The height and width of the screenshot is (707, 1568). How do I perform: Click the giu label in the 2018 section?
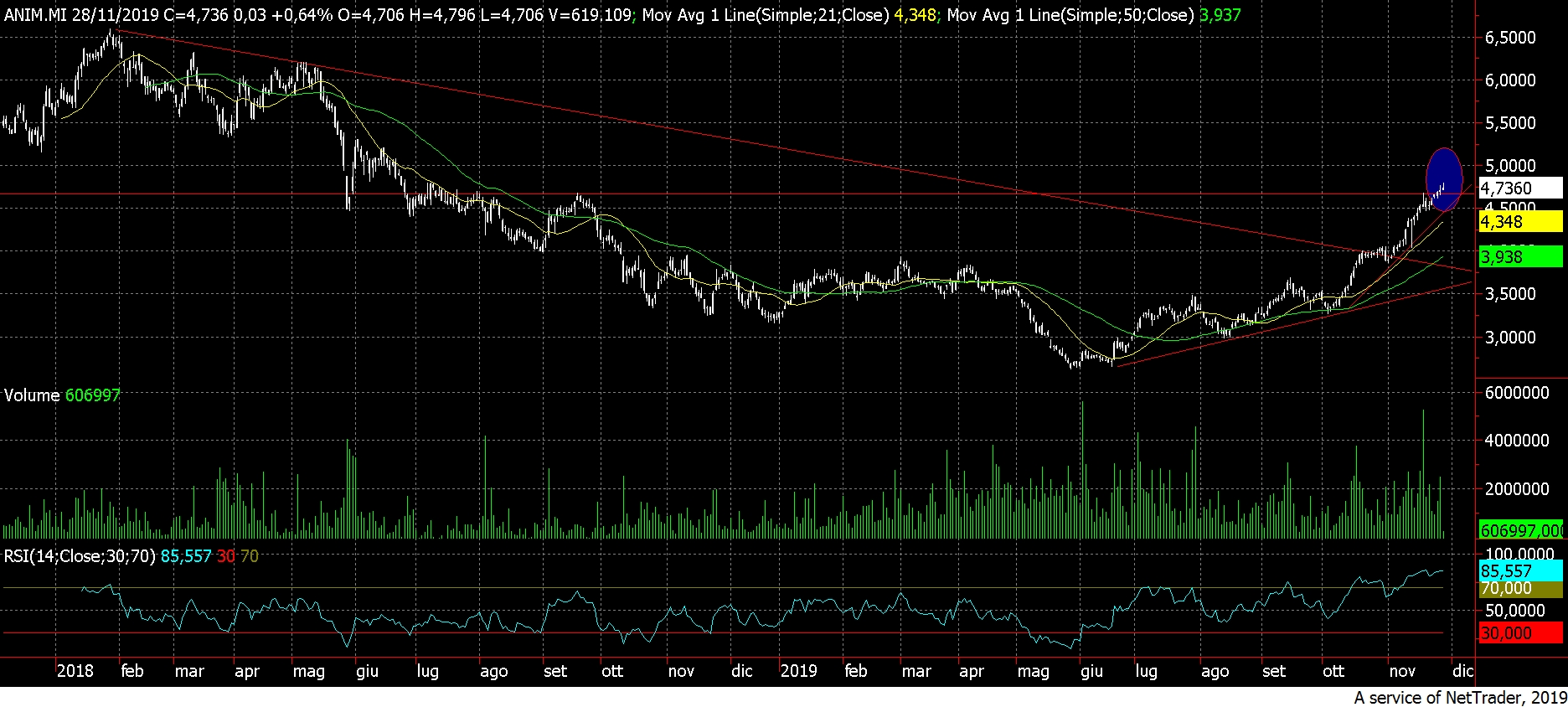pyautogui.click(x=368, y=671)
